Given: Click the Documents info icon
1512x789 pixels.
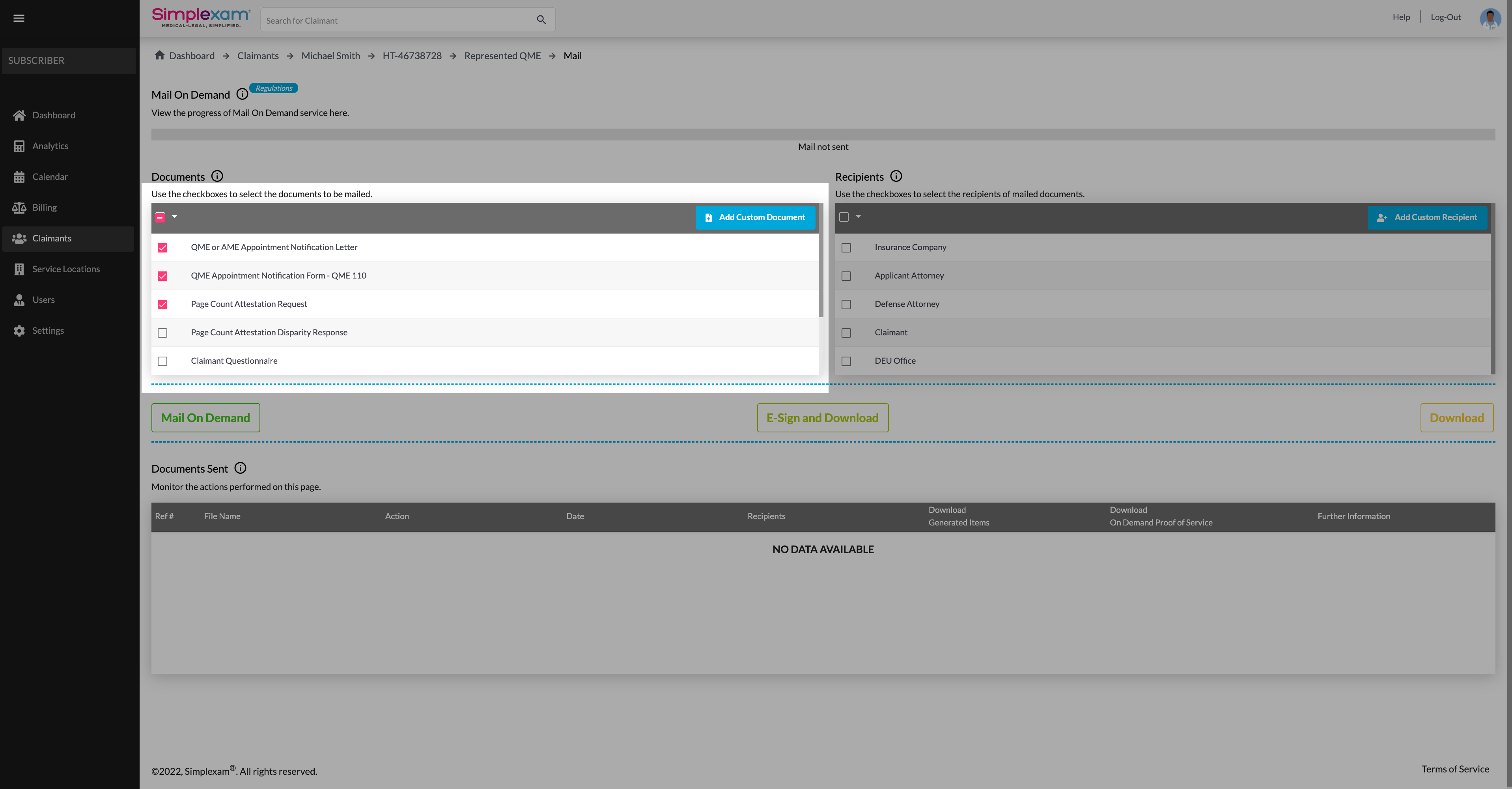Looking at the screenshot, I should click(217, 176).
